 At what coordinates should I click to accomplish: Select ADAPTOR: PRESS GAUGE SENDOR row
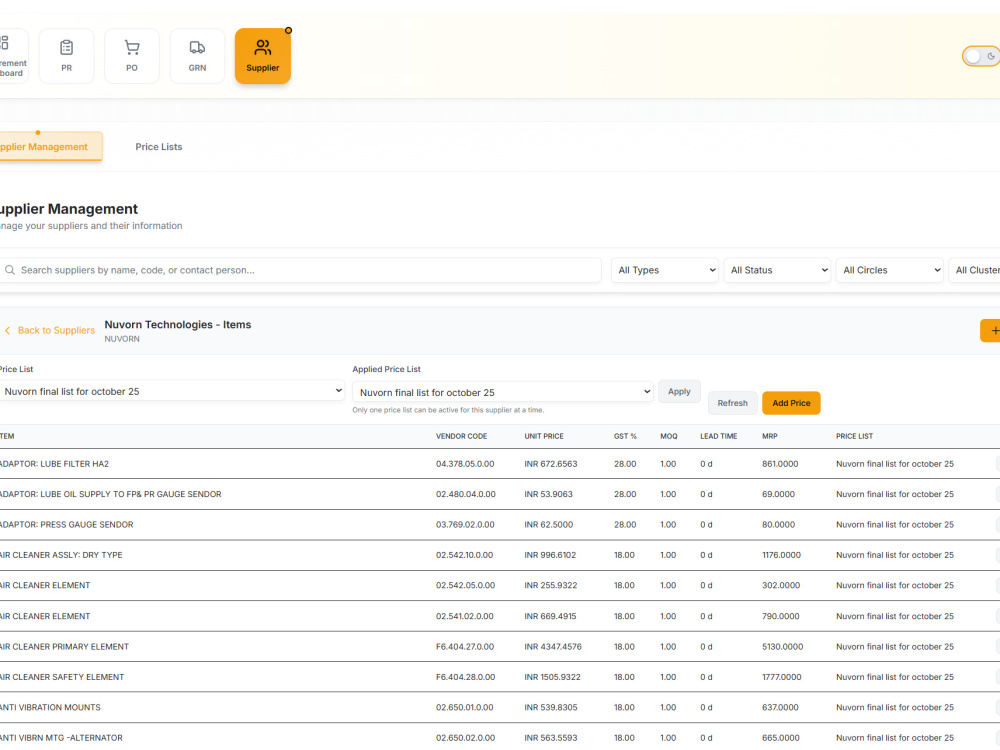point(500,525)
